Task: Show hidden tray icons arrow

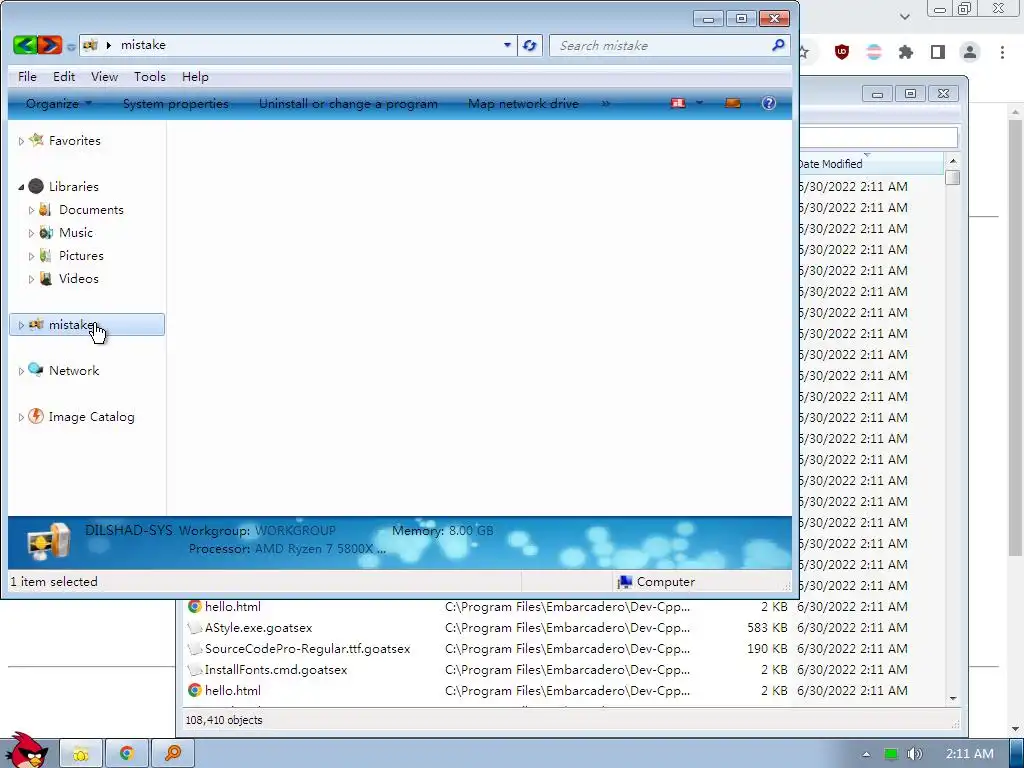Action: (x=866, y=754)
